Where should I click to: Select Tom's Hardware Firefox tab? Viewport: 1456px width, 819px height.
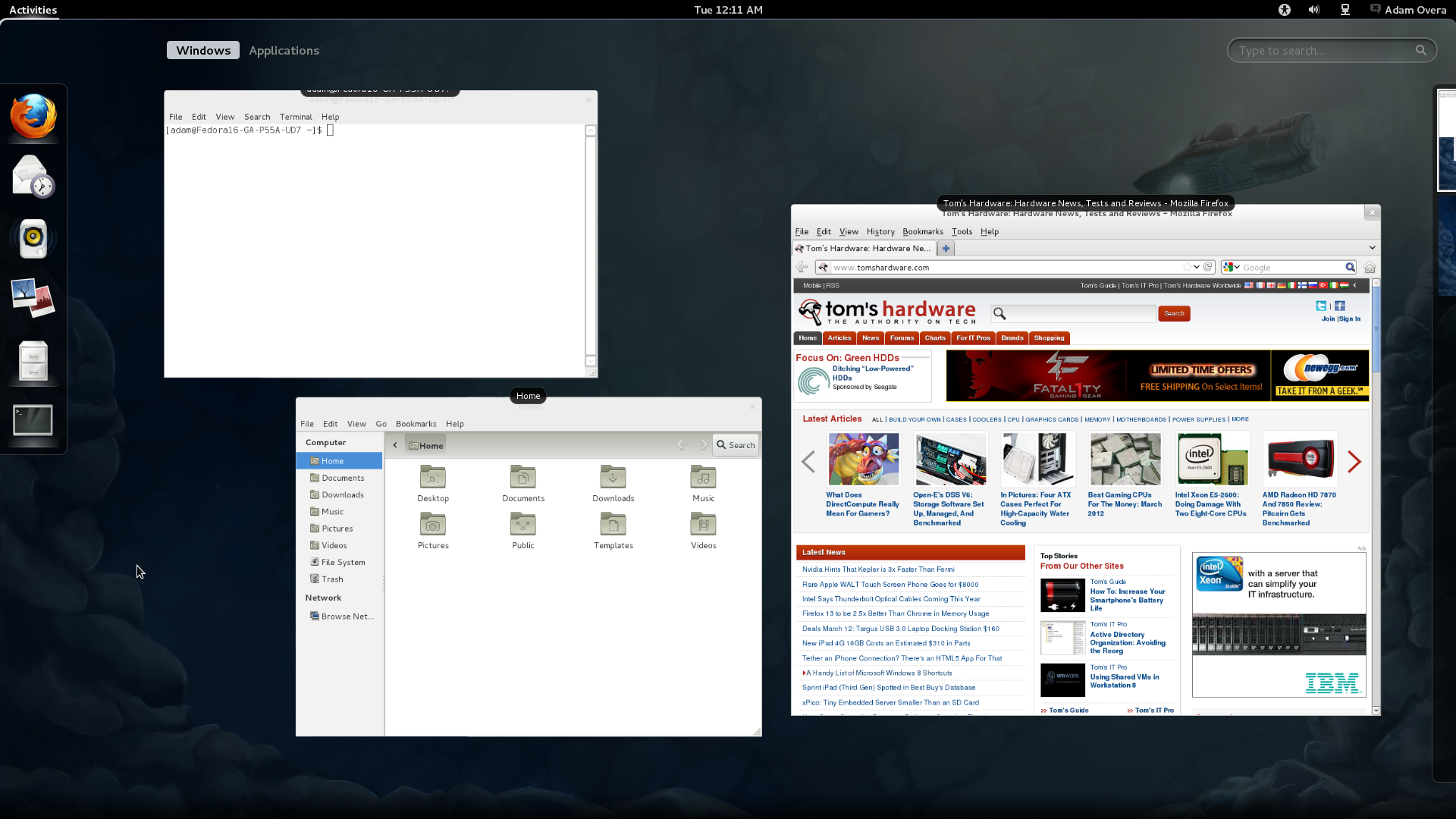pyautogui.click(x=864, y=248)
